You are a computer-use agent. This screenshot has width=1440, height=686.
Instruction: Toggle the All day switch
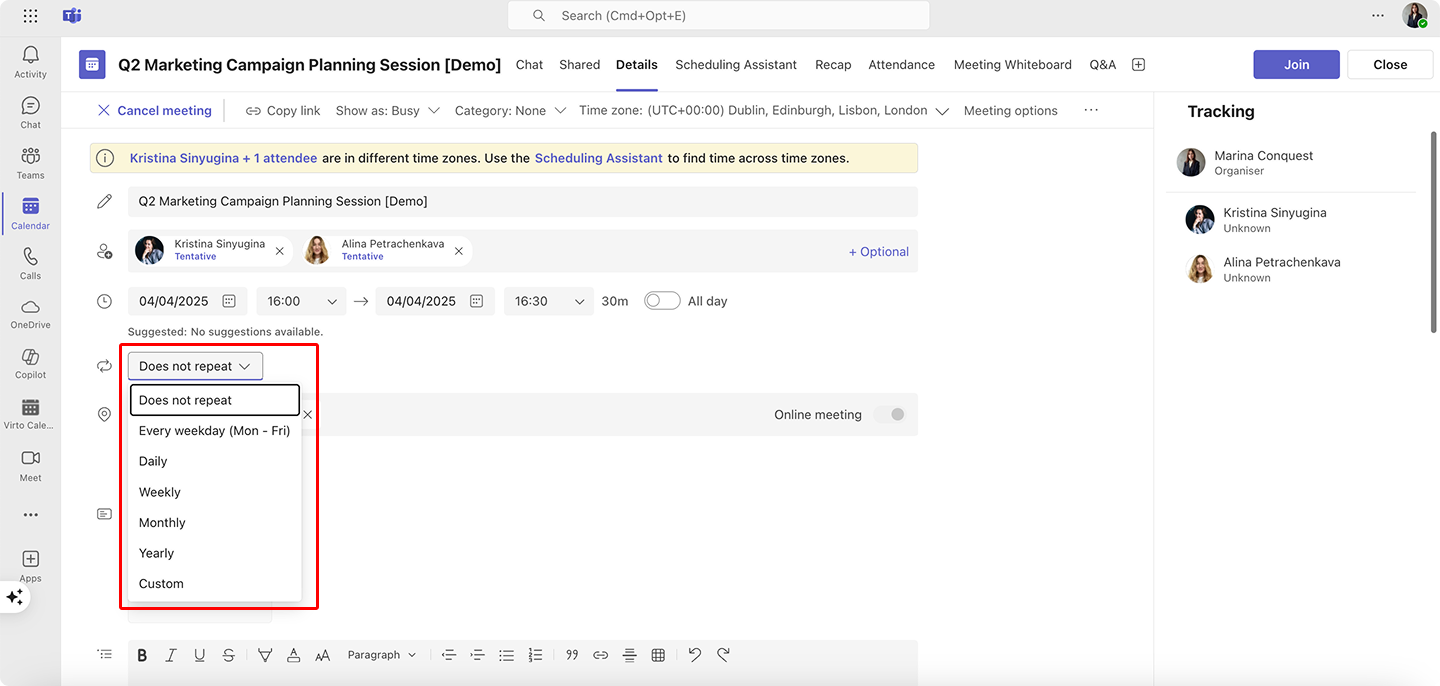pyautogui.click(x=662, y=300)
